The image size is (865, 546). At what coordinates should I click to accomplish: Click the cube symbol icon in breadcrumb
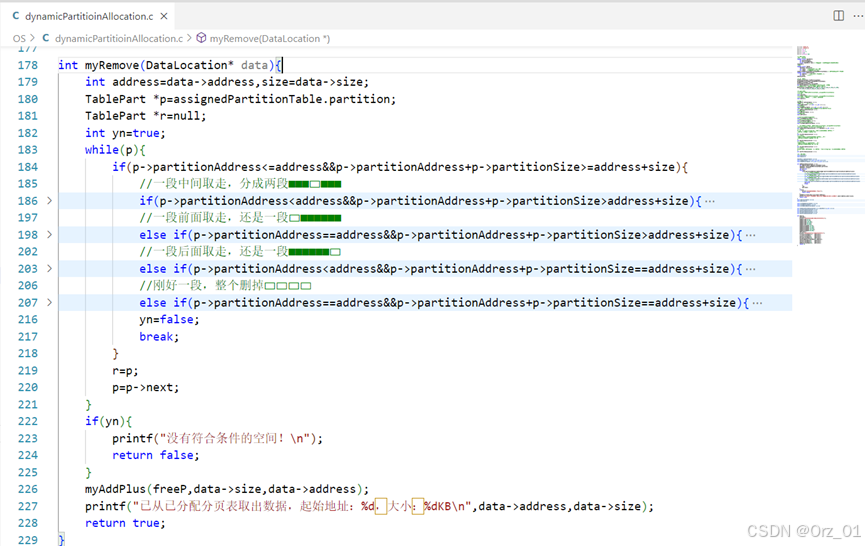pos(201,38)
